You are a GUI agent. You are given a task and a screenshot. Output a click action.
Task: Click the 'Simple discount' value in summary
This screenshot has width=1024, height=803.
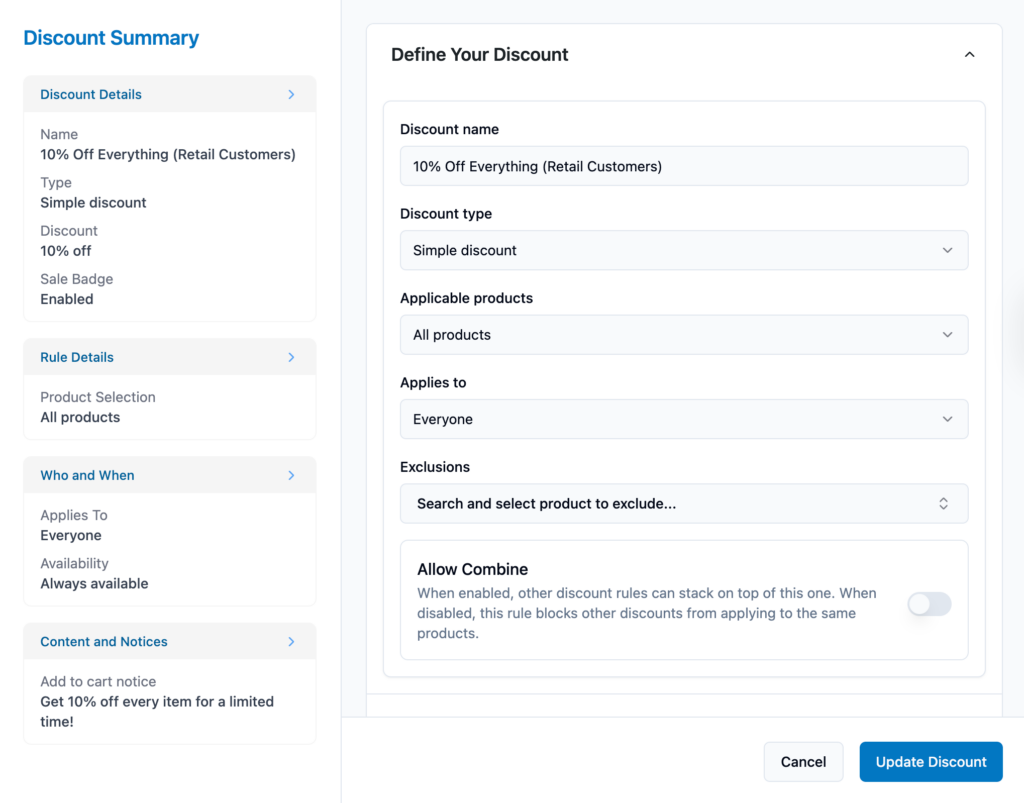(93, 203)
